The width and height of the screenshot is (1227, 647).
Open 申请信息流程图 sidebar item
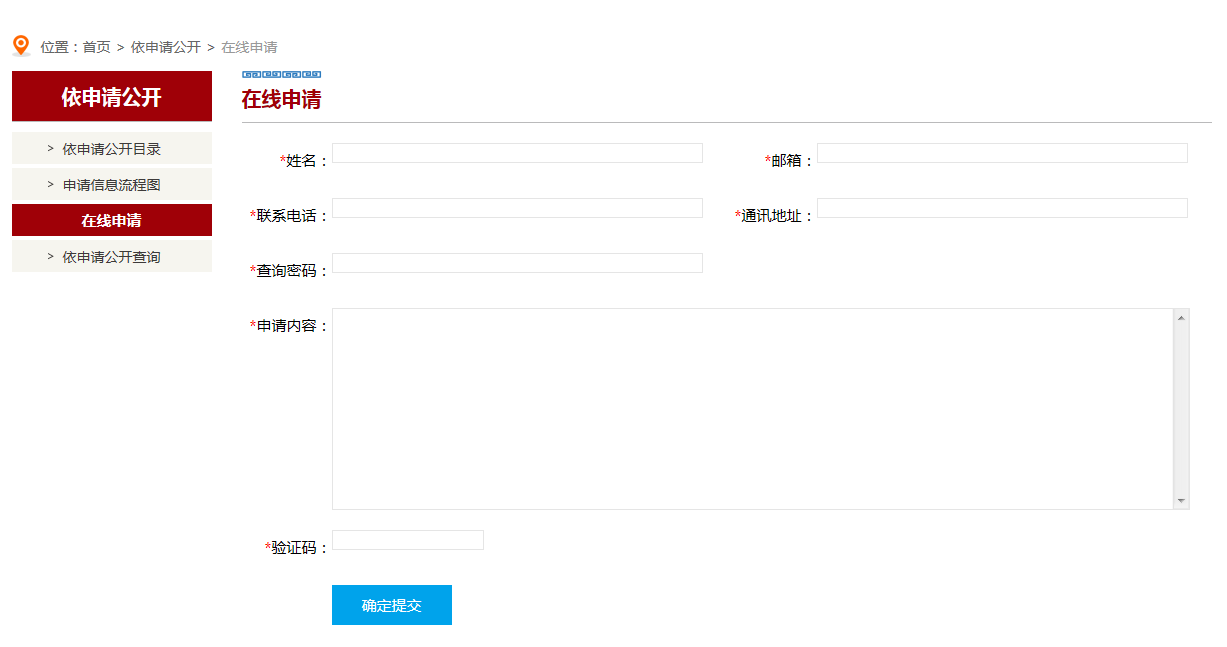tap(112, 184)
